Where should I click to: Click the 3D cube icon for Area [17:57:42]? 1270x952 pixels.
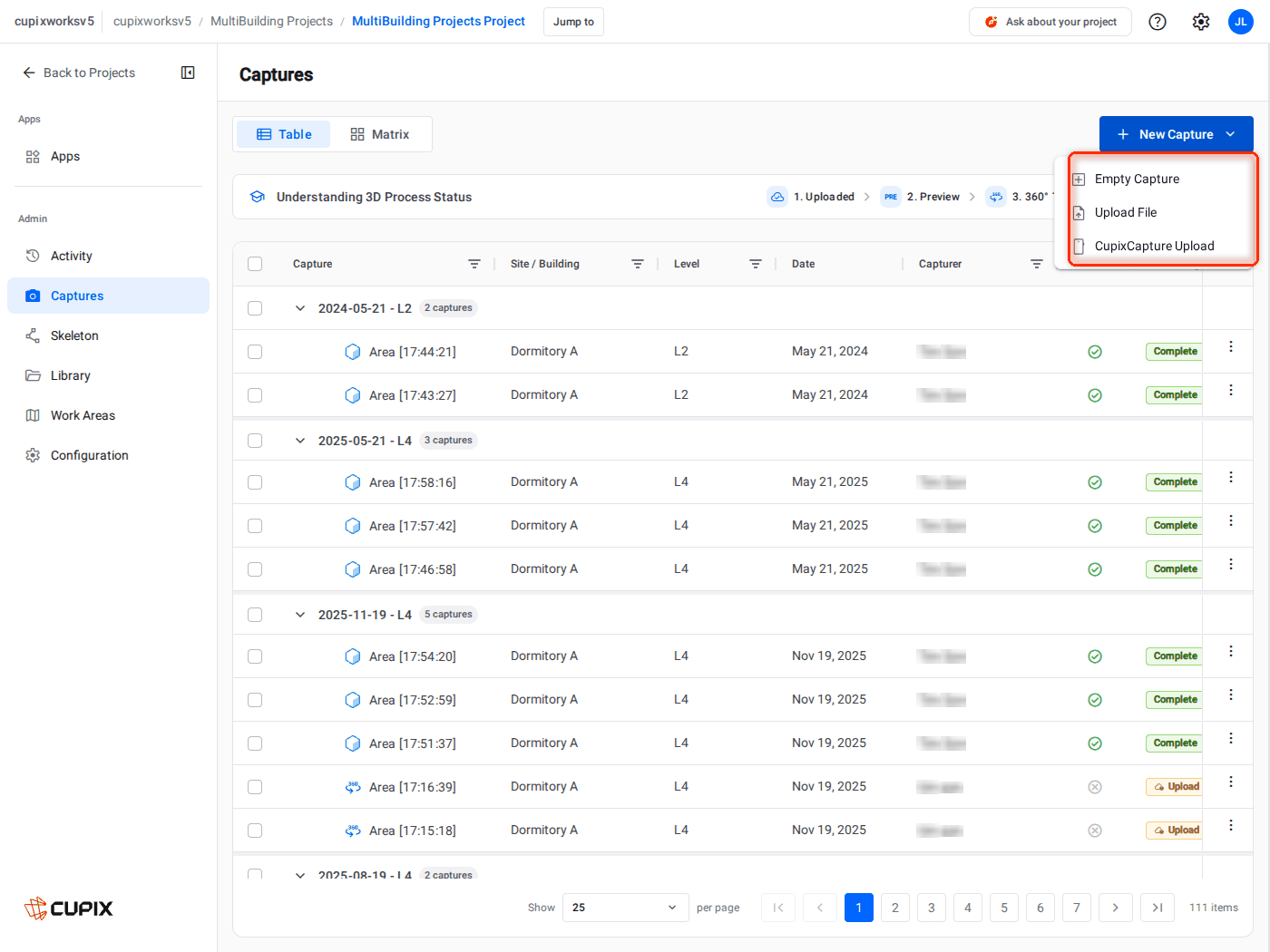pos(353,526)
